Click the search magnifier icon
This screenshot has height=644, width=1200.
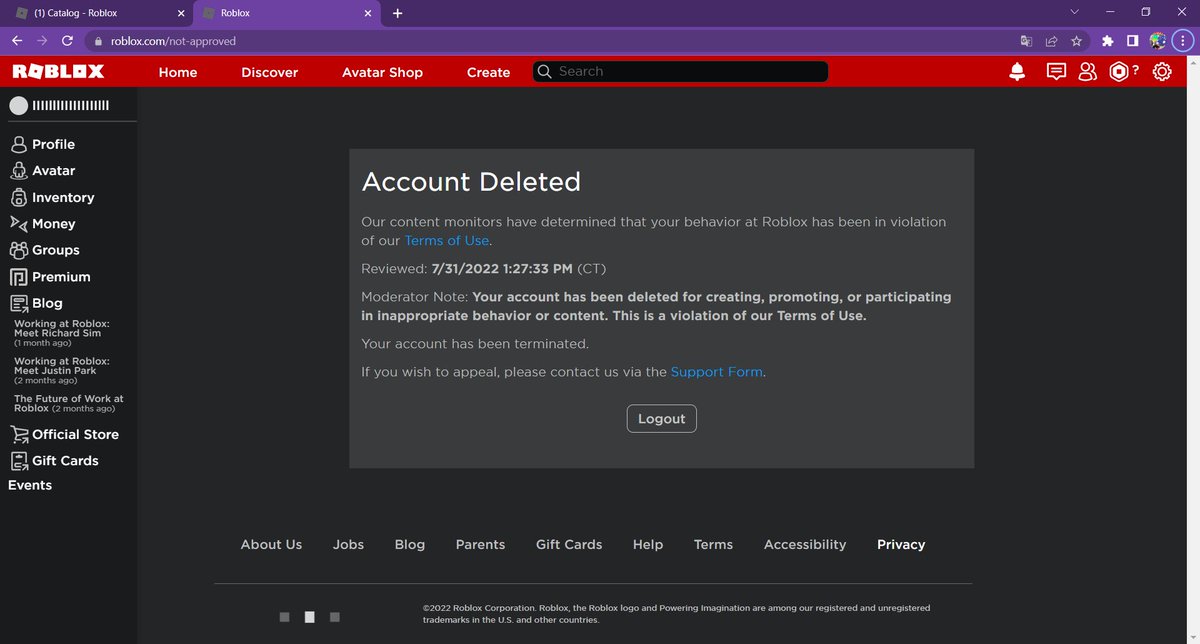pos(544,72)
